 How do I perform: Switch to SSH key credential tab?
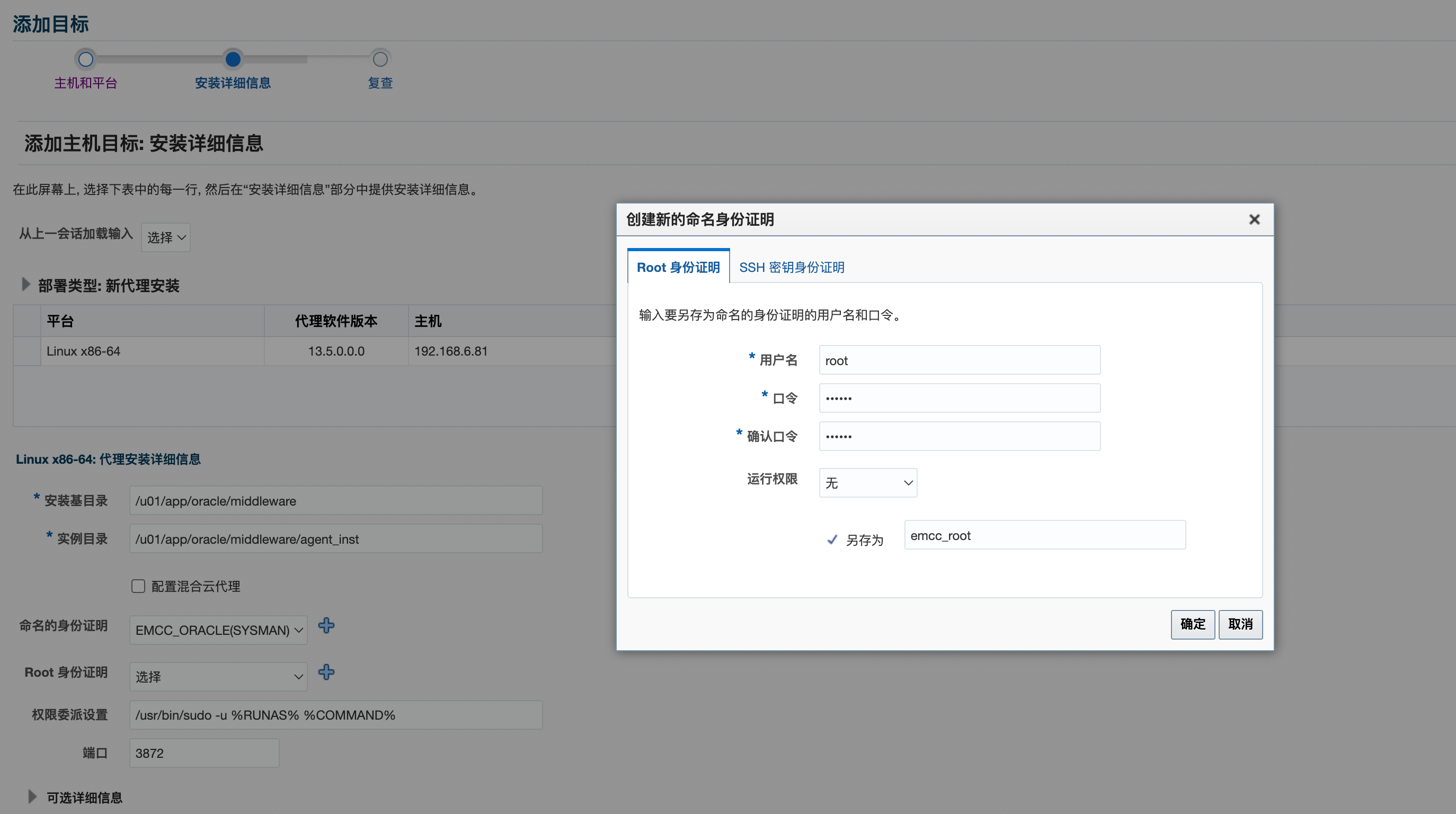(x=791, y=268)
